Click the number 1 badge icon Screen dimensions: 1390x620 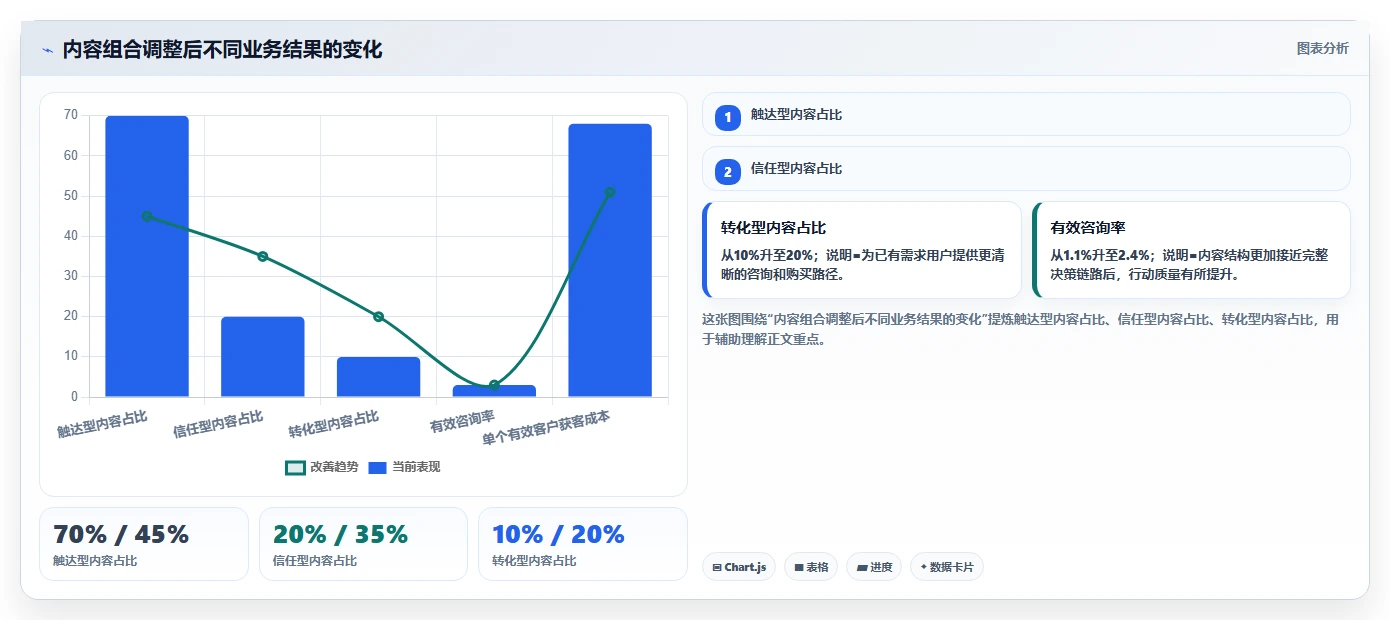click(728, 117)
